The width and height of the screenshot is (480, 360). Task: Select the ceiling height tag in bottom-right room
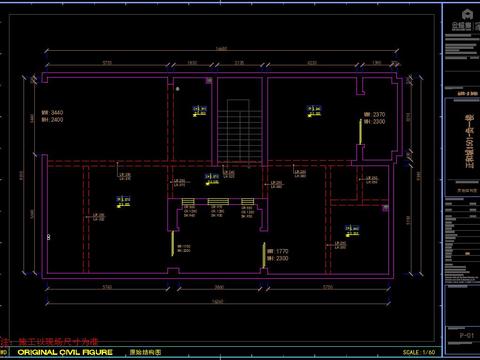(352, 231)
